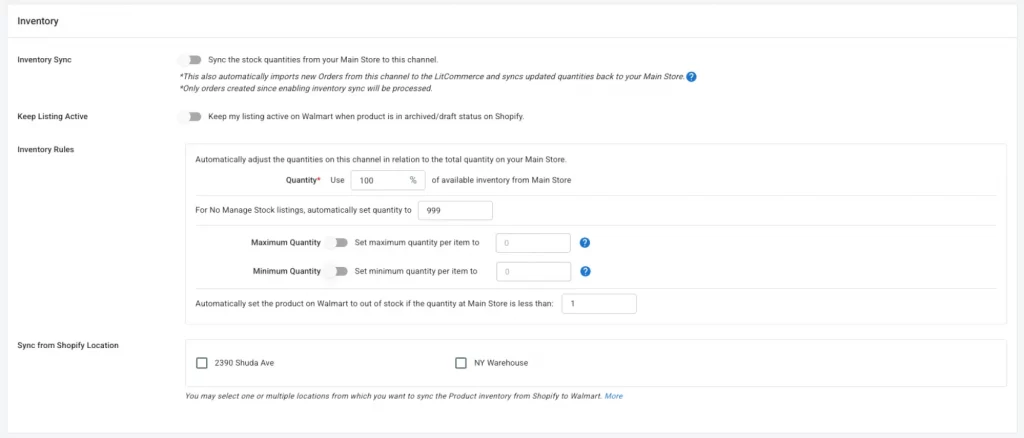1024x438 pixels.
Task: Click the Keep Listing Active label
Action: pos(52,117)
